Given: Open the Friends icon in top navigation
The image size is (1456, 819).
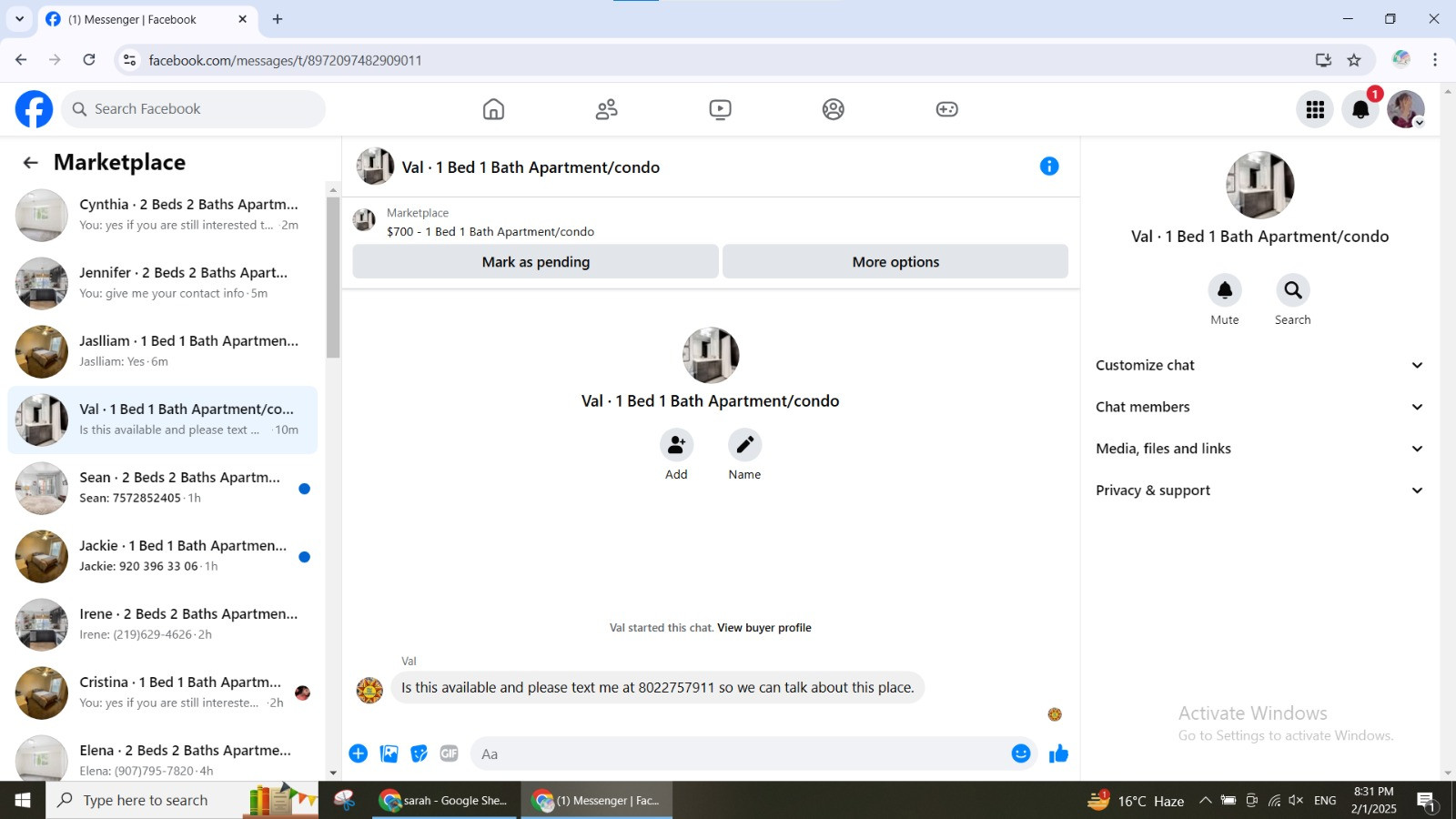Looking at the screenshot, I should point(606,109).
